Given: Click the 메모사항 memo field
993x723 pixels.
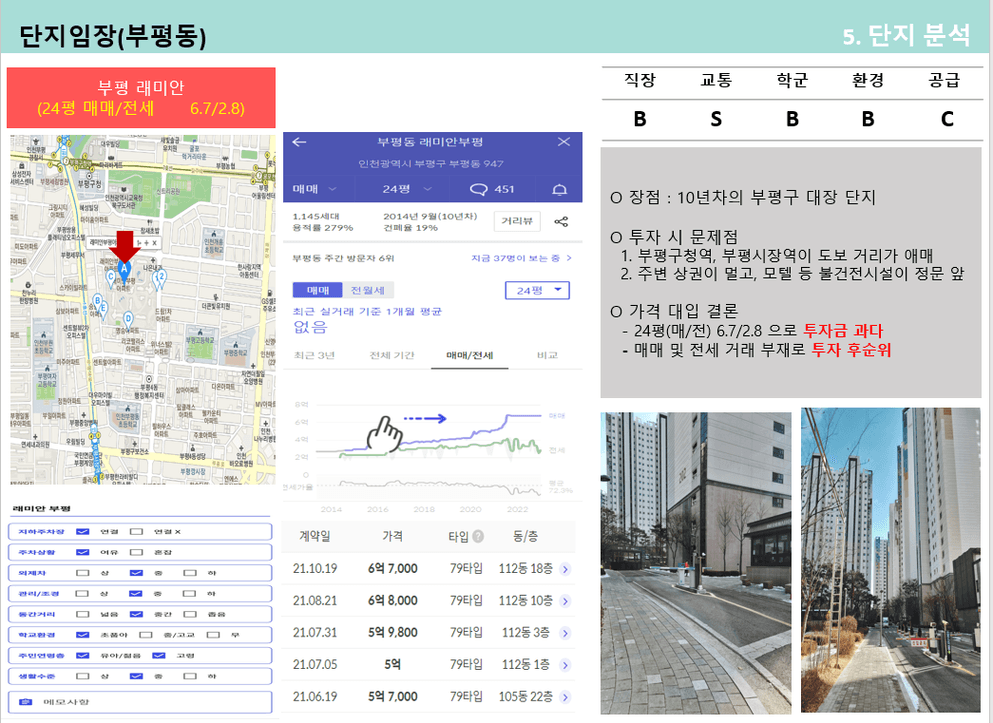Looking at the screenshot, I should (140, 701).
